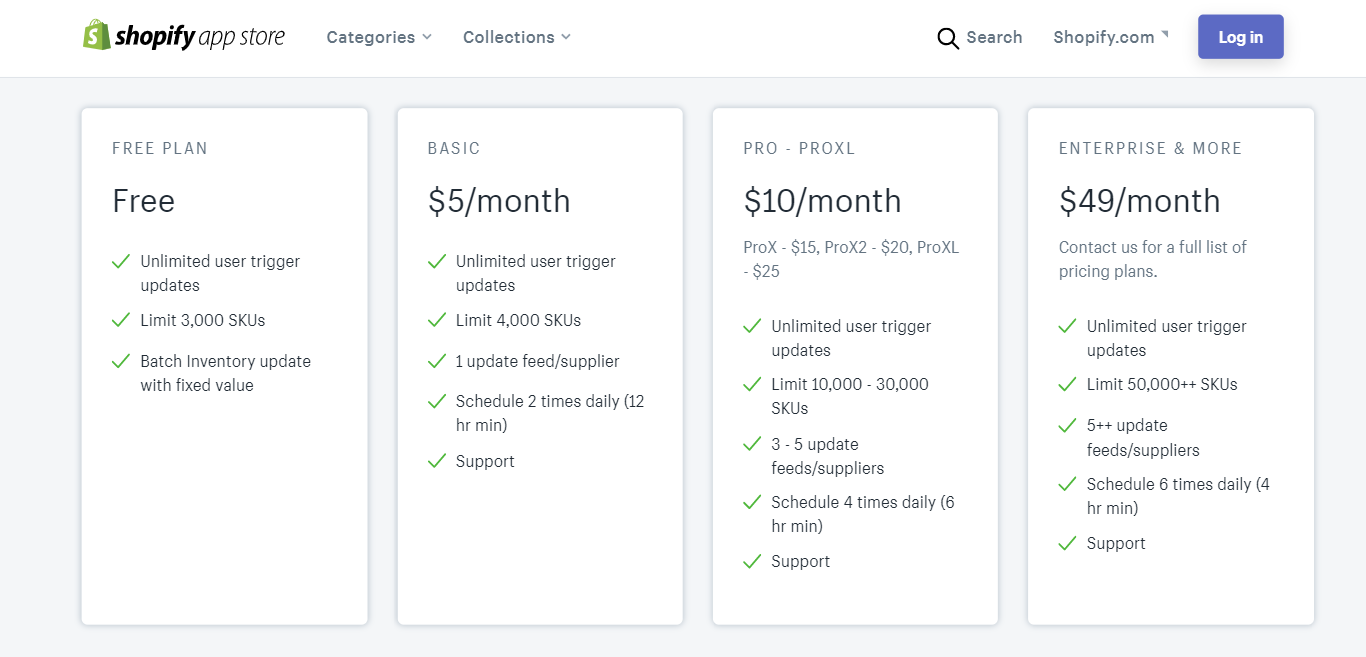The width and height of the screenshot is (1366, 657).
Task: Click the Free price text
Action: point(143,201)
